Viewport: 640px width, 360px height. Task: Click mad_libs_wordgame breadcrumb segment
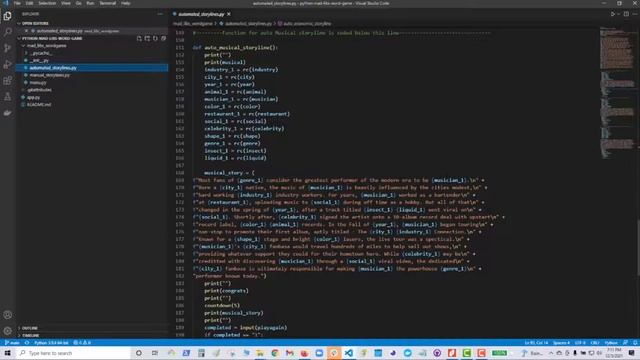193,24
